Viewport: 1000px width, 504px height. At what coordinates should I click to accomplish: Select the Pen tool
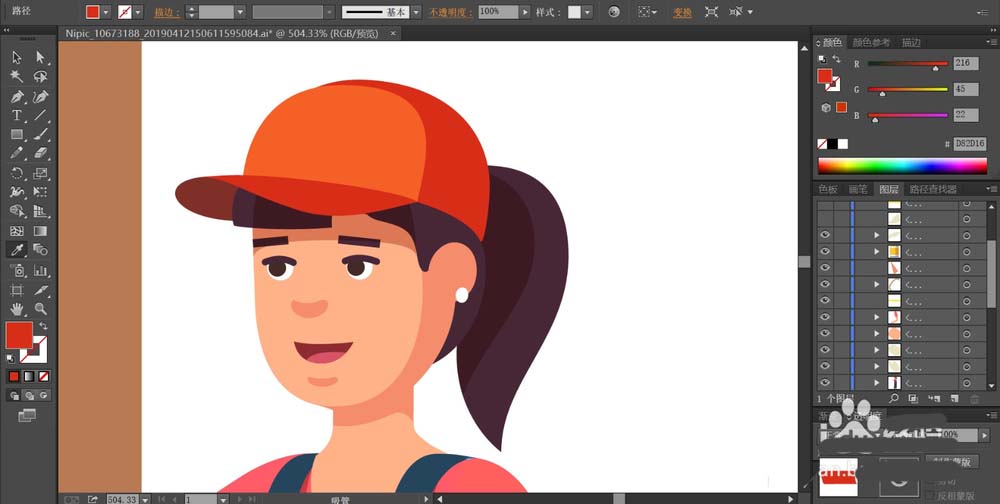pyautogui.click(x=17, y=96)
